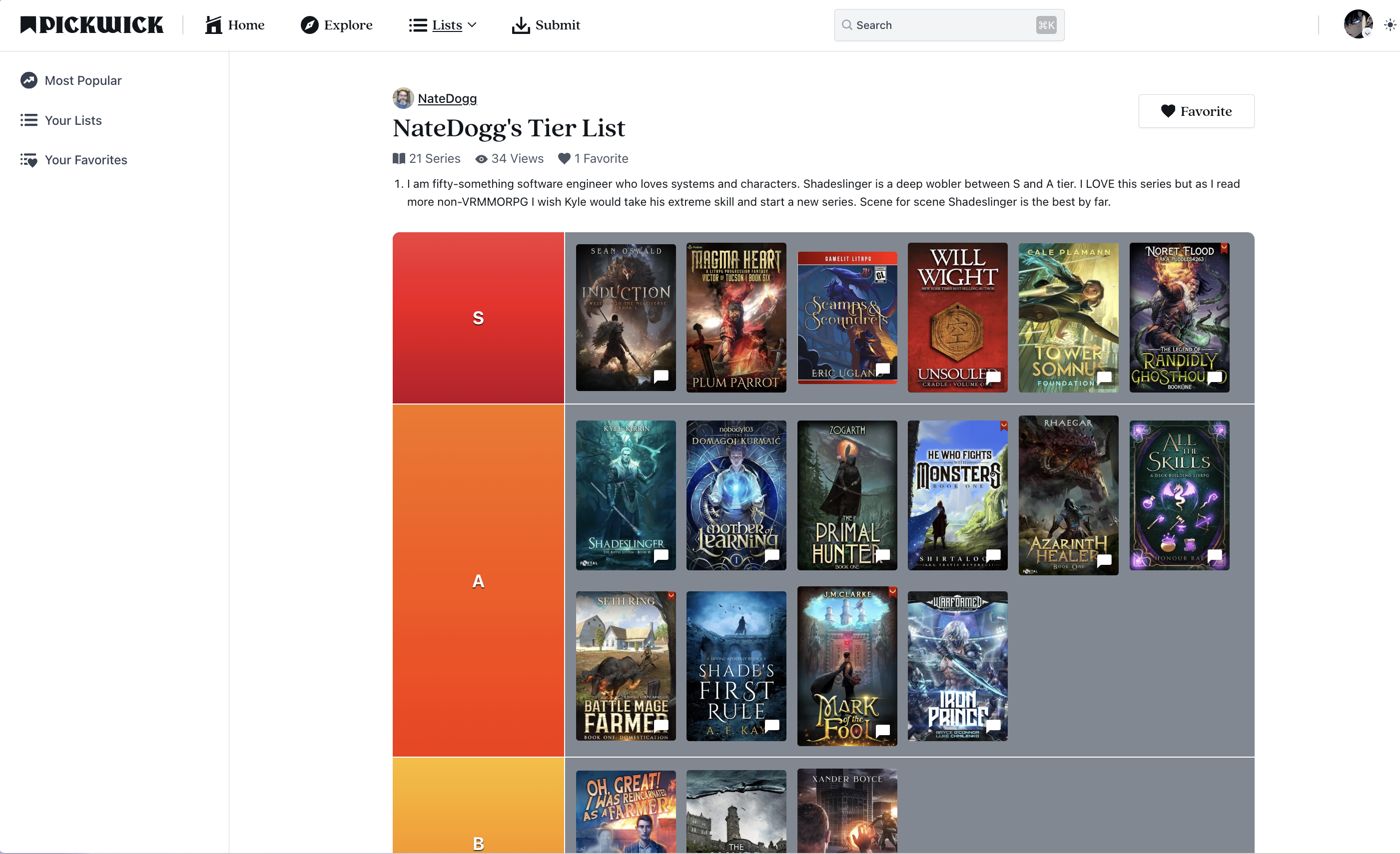Screen dimensions: 1400x854
Task: Open the Shade's First Rule cover
Action: pos(736,666)
